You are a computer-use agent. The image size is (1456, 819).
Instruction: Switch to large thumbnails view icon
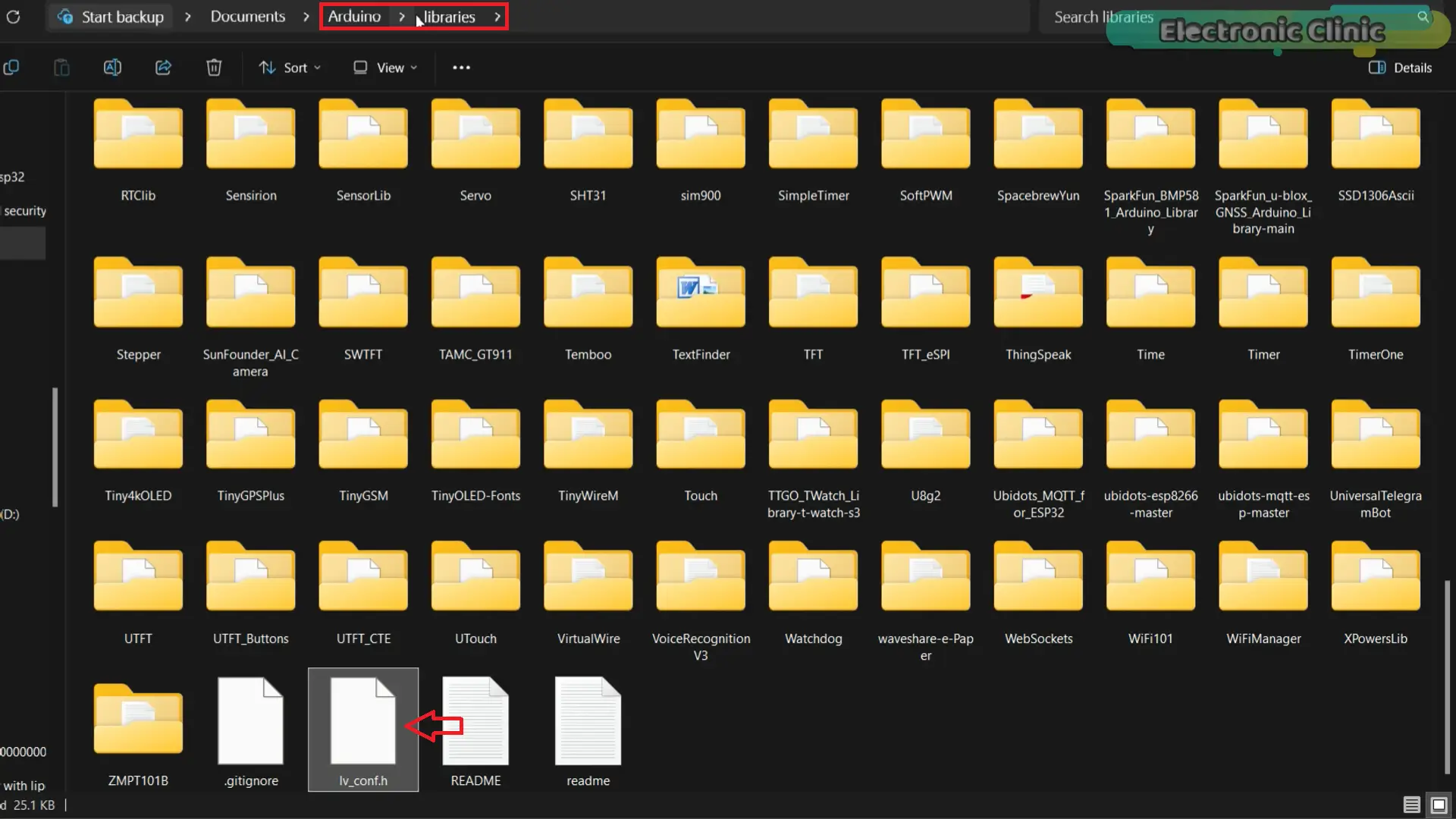click(x=1439, y=805)
